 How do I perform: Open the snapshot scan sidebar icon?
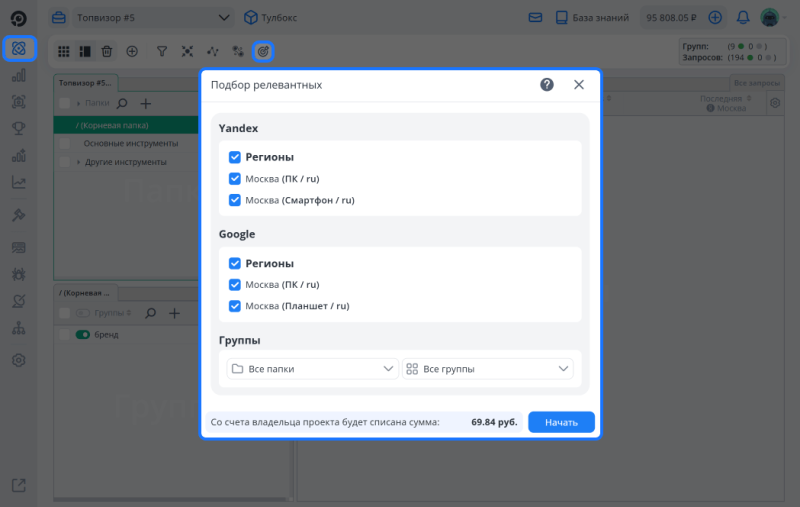pos(19,102)
